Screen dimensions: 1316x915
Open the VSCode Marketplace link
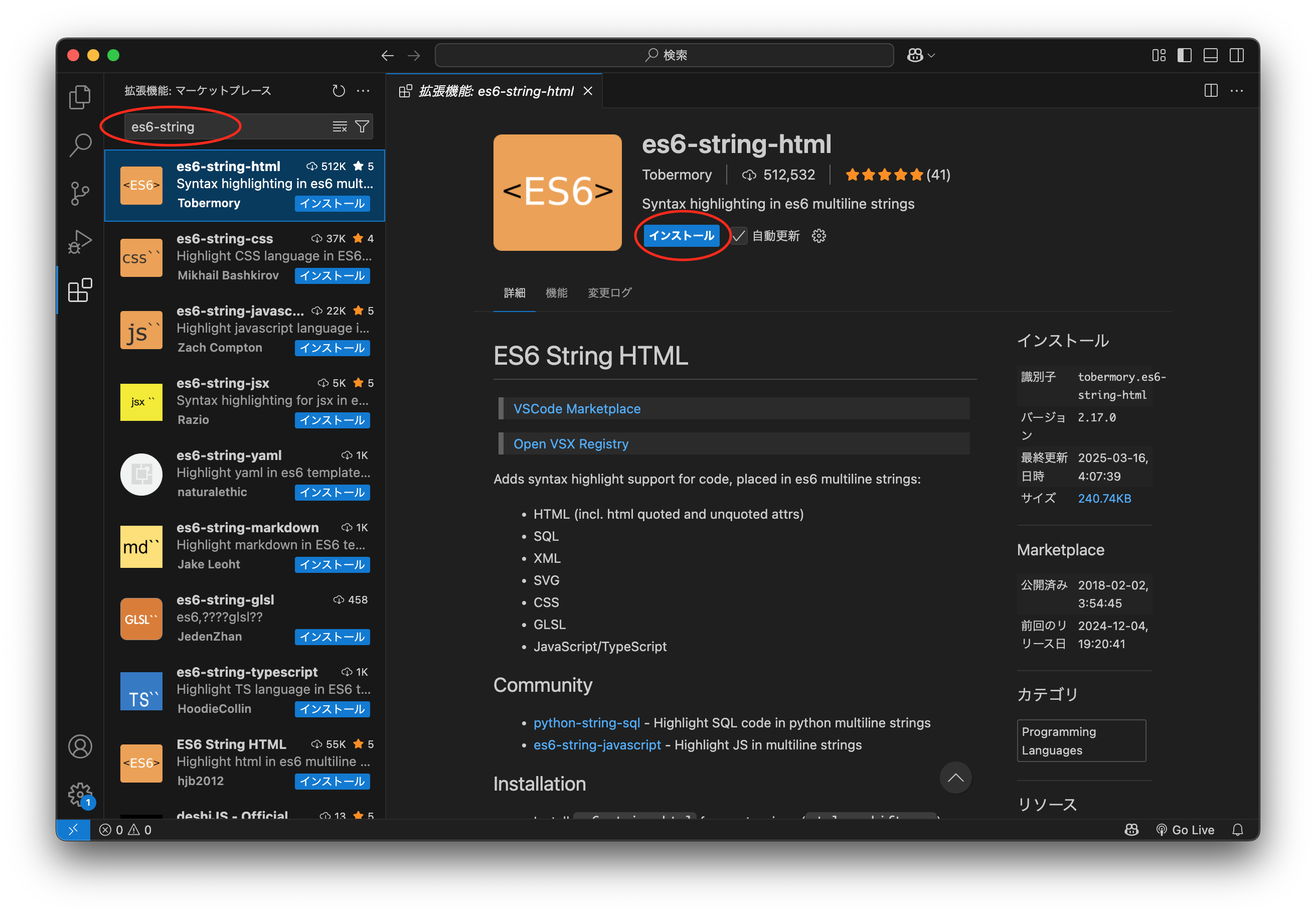577,409
